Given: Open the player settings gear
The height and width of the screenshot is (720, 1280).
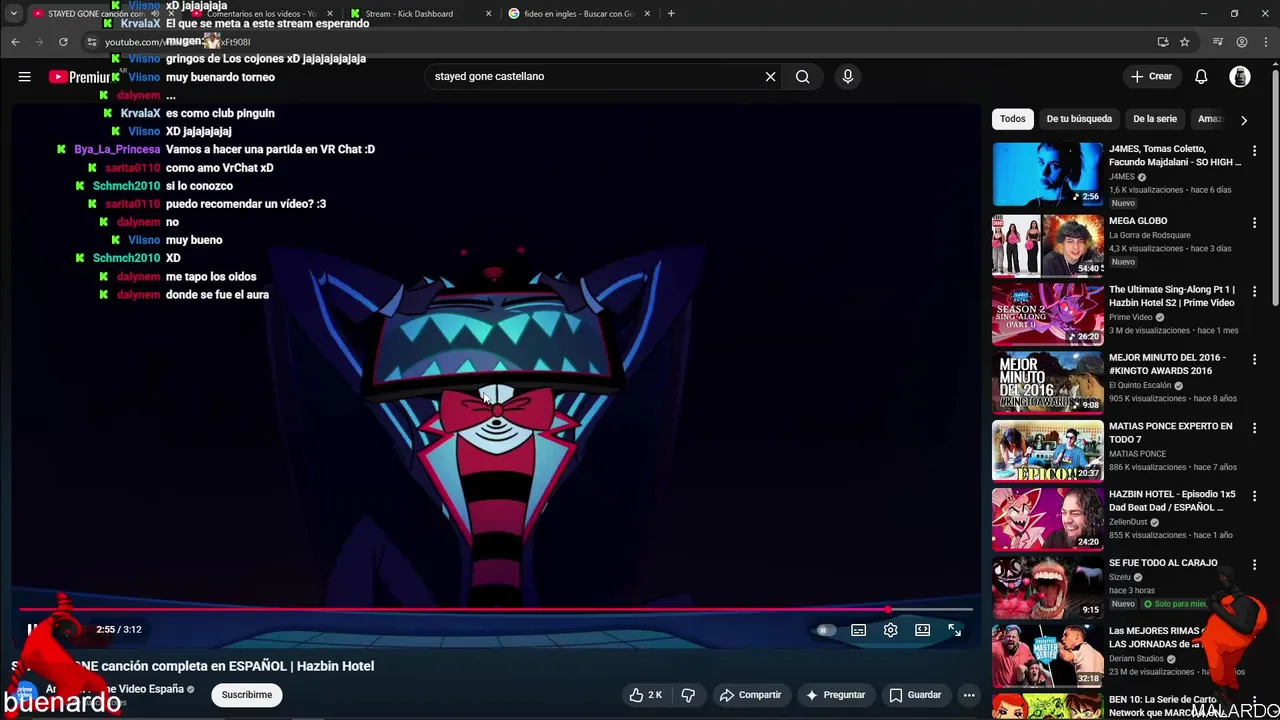Looking at the screenshot, I should click(x=890, y=630).
